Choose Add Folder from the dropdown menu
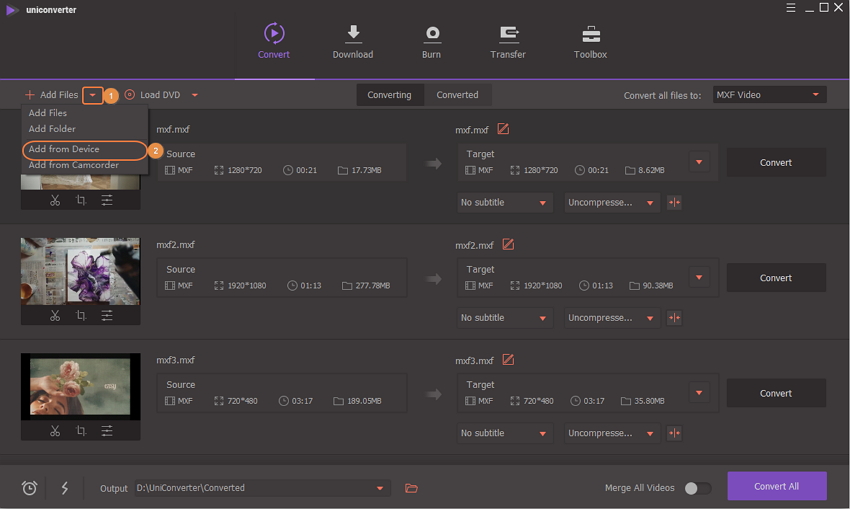Screen dimensions: 850x509 52,128
